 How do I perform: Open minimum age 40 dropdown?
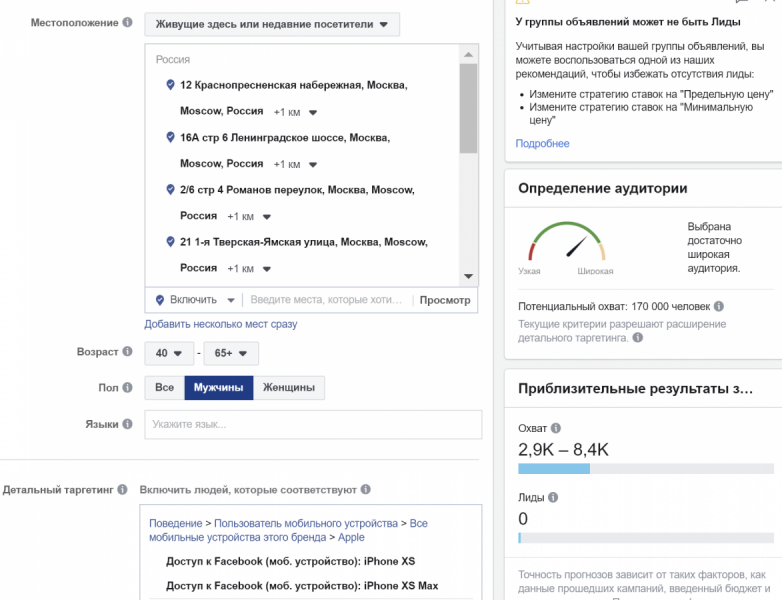coord(168,354)
